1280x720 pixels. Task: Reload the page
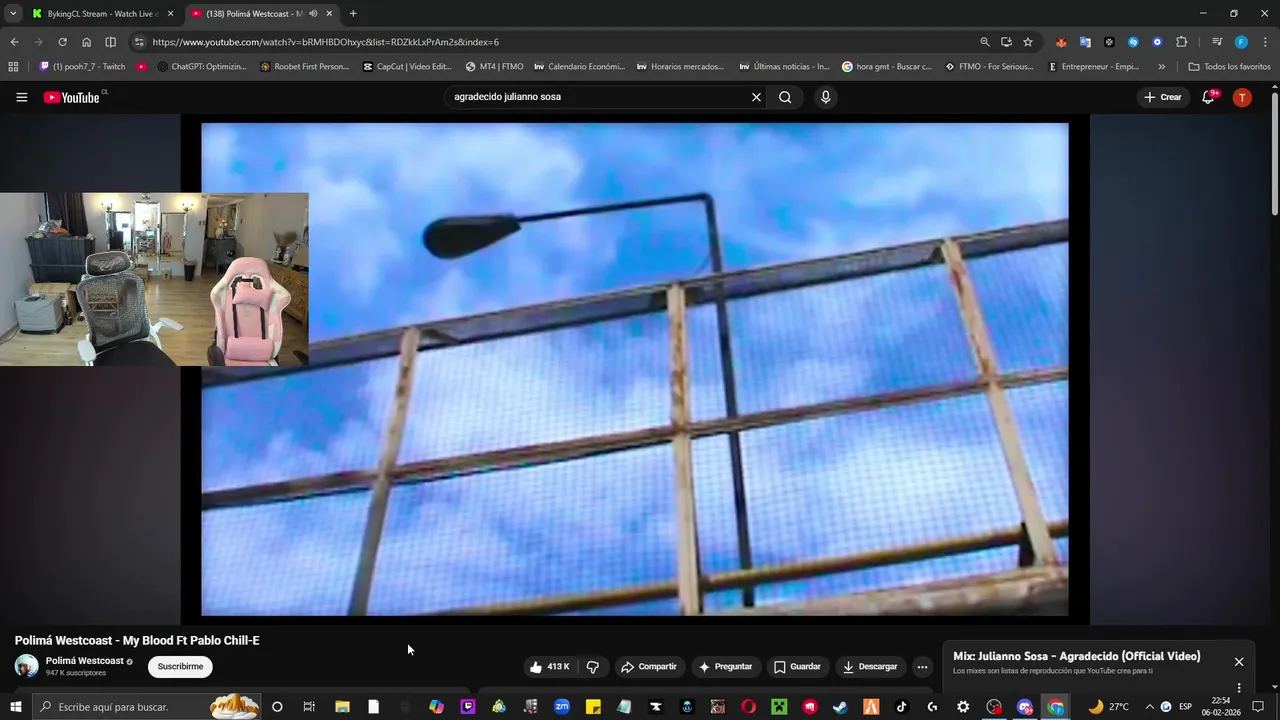62,42
